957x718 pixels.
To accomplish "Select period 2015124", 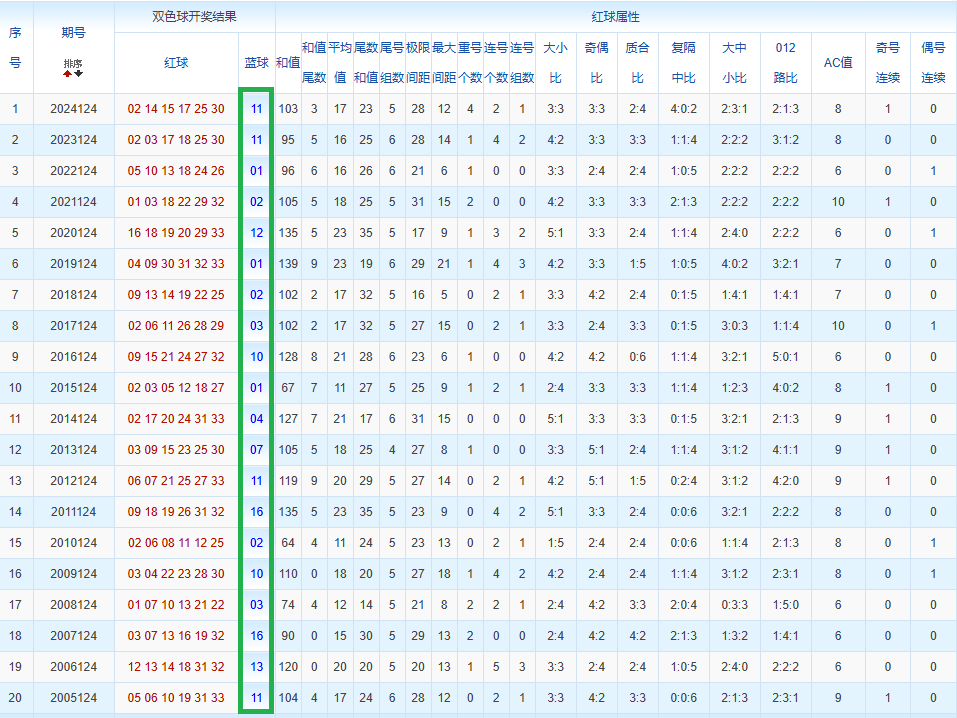I will point(73,388).
